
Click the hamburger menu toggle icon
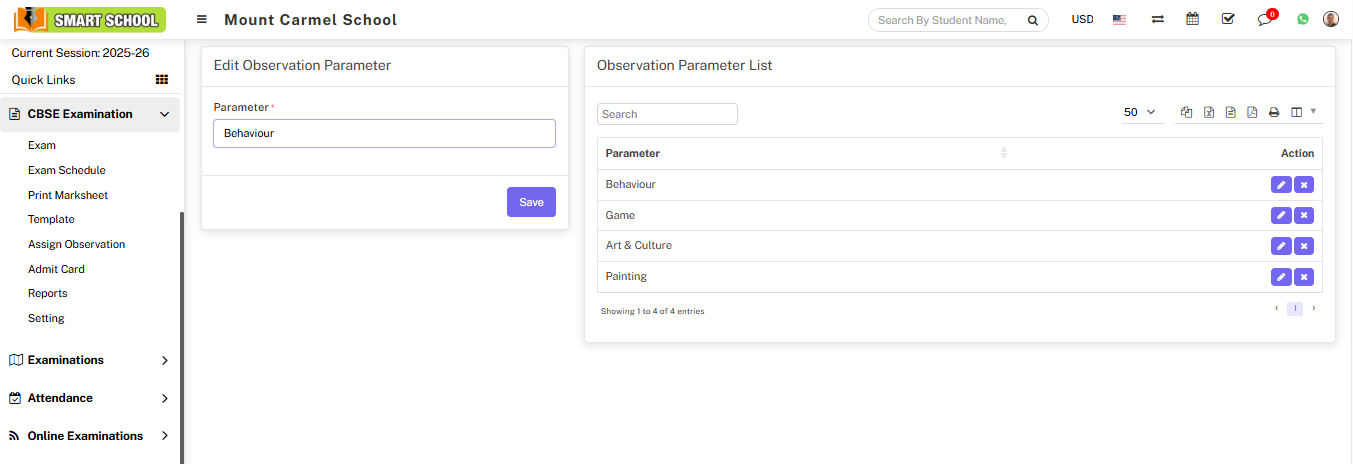pyautogui.click(x=202, y=20)
